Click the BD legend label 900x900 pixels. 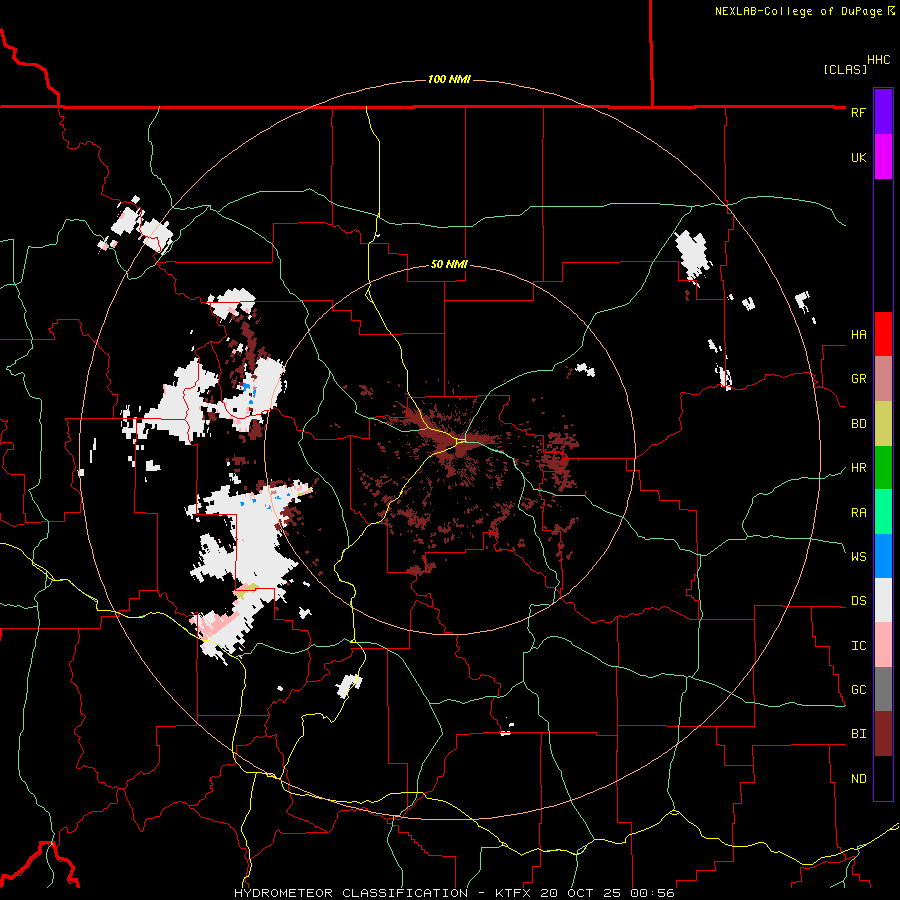pyautogui.click(x=858, y=424)
